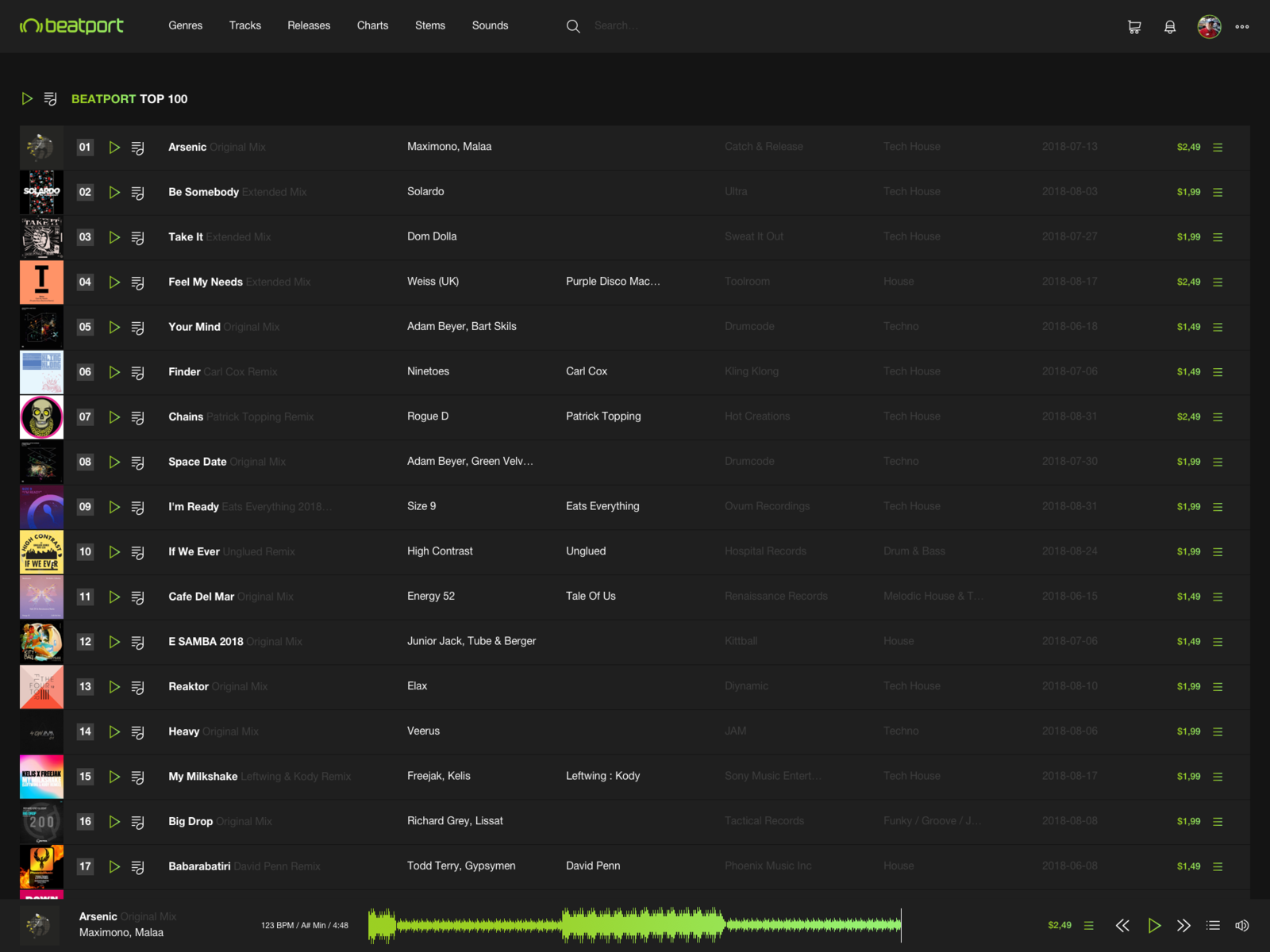
Task: Open the shopping cart icon
Action: pos(1134,27)
